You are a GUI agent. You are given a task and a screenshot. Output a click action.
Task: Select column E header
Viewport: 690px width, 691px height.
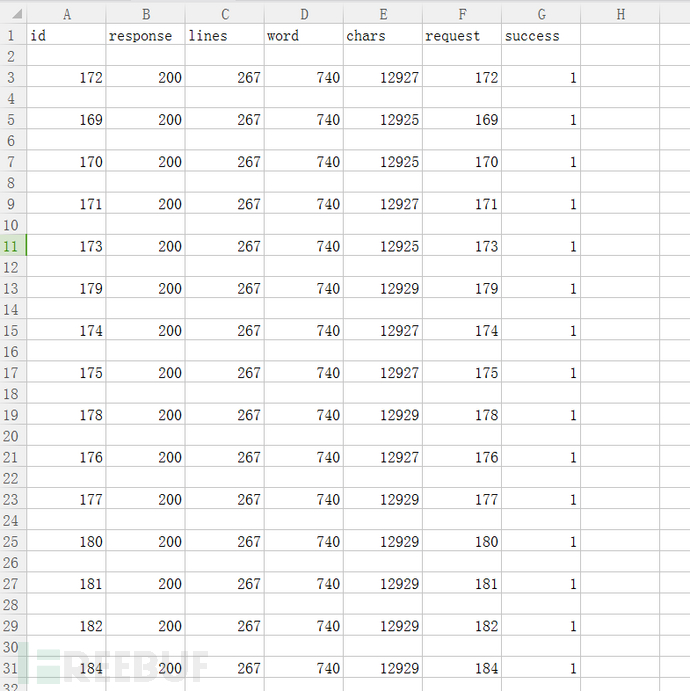tap(383, 14)
